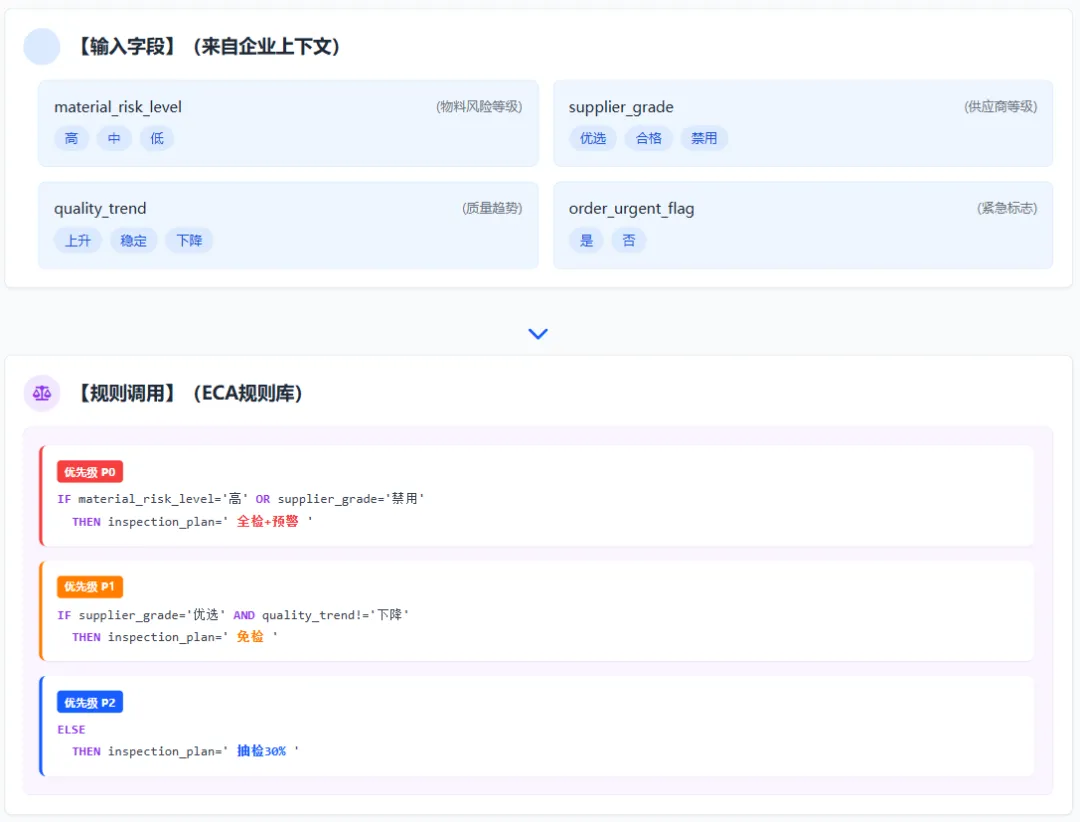This screenshot has width=1080, height=822.
Task: Click the order_urgent_flag field name
Action: pyautogui.click(x=632, y=208)
